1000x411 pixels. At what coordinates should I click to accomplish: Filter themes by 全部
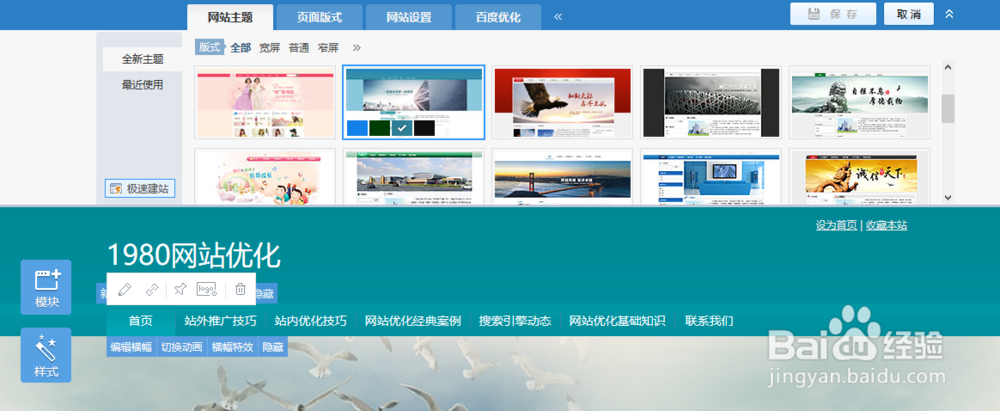click(240, 47)
